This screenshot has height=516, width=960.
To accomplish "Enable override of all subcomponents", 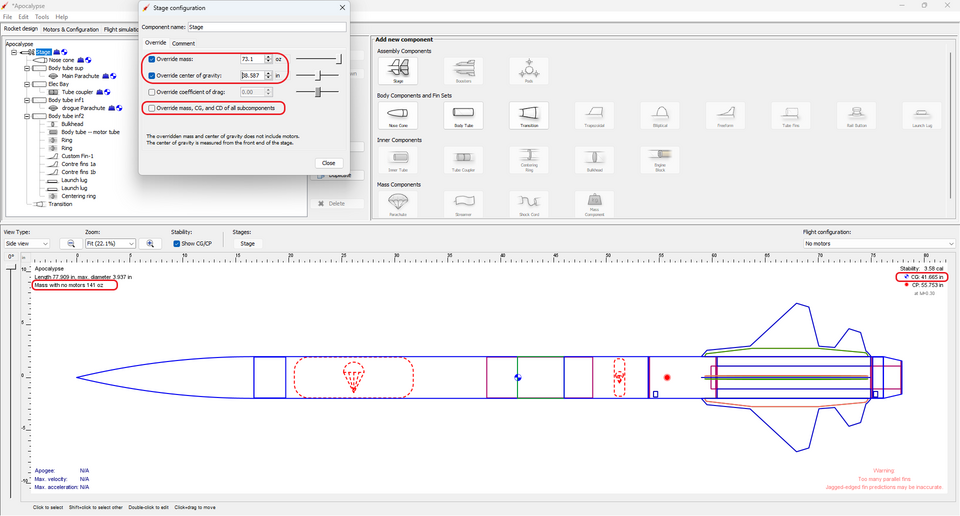I will pyautogui.click(x=152, y=108).
